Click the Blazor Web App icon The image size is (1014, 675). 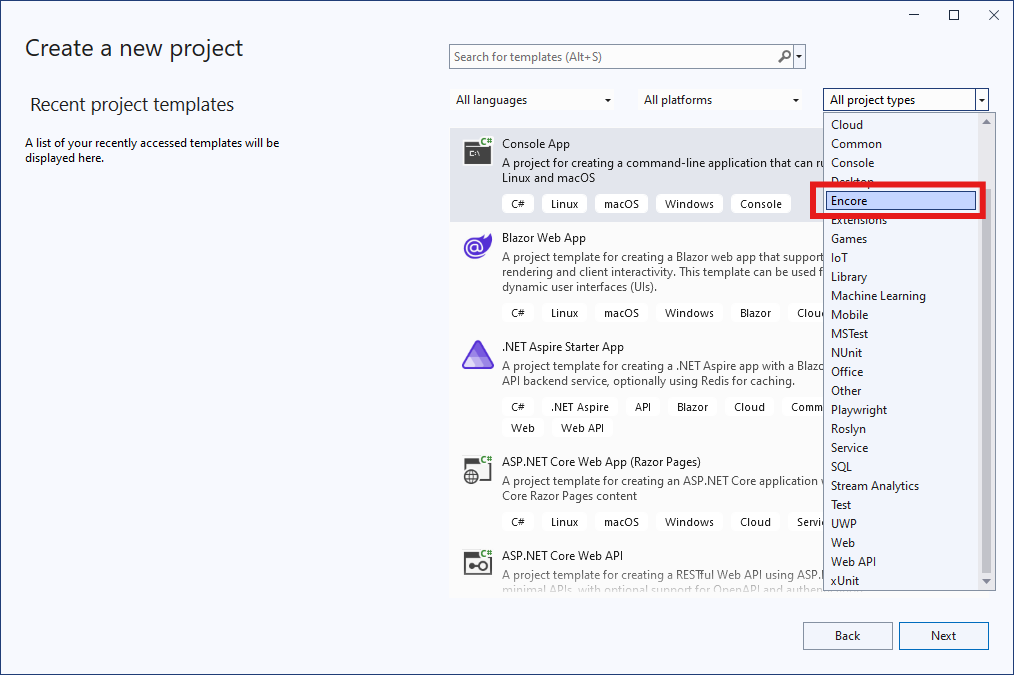478,246
